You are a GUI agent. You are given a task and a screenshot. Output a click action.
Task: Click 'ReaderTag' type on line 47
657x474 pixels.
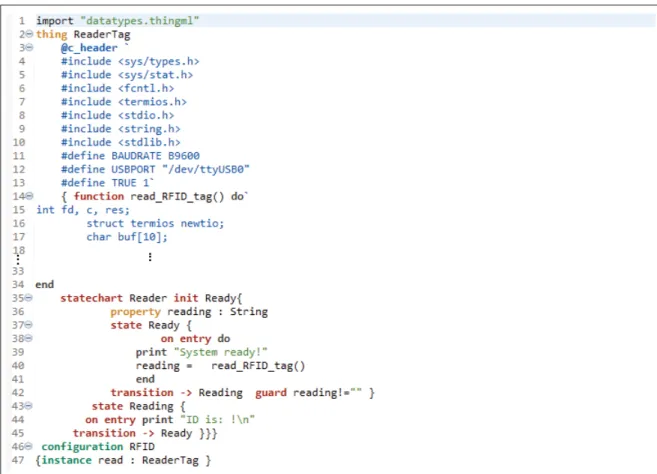170,460
